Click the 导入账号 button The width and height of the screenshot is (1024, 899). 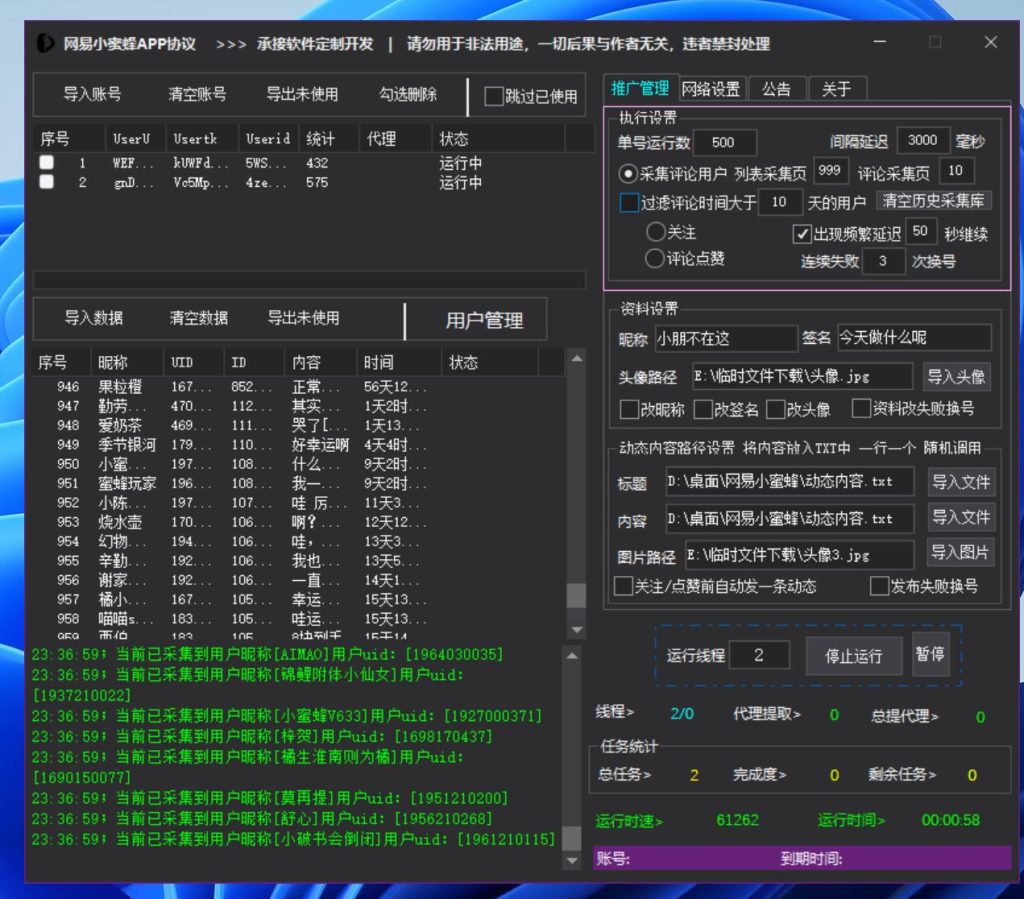tap(92, 95)
